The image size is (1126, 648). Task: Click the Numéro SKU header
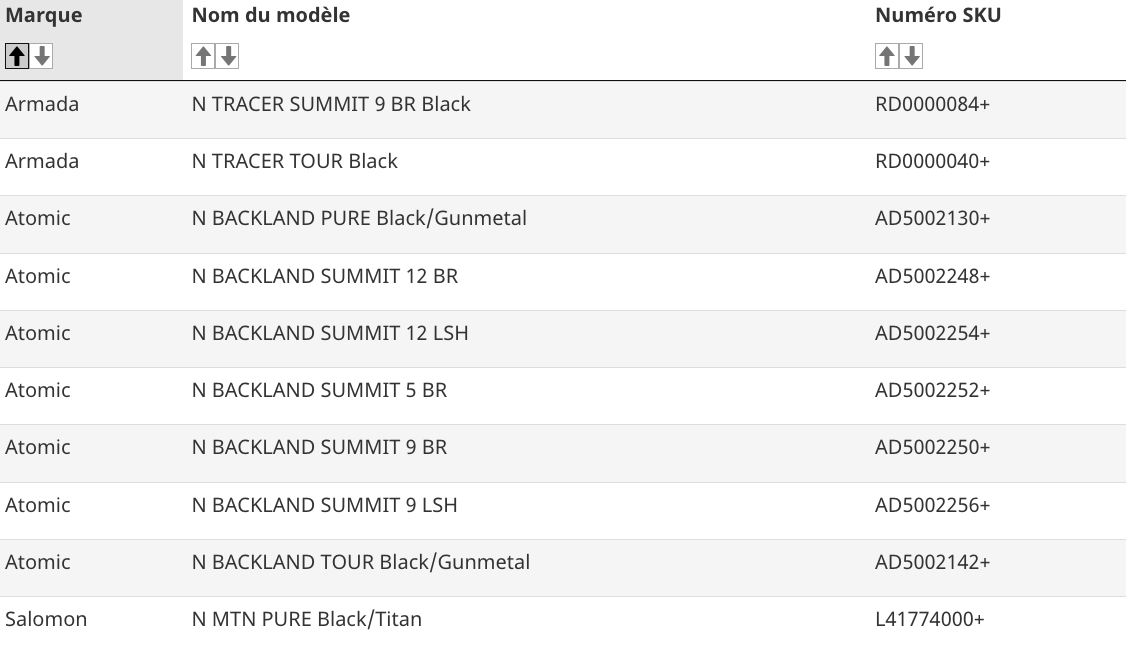[x=938, y=15]
